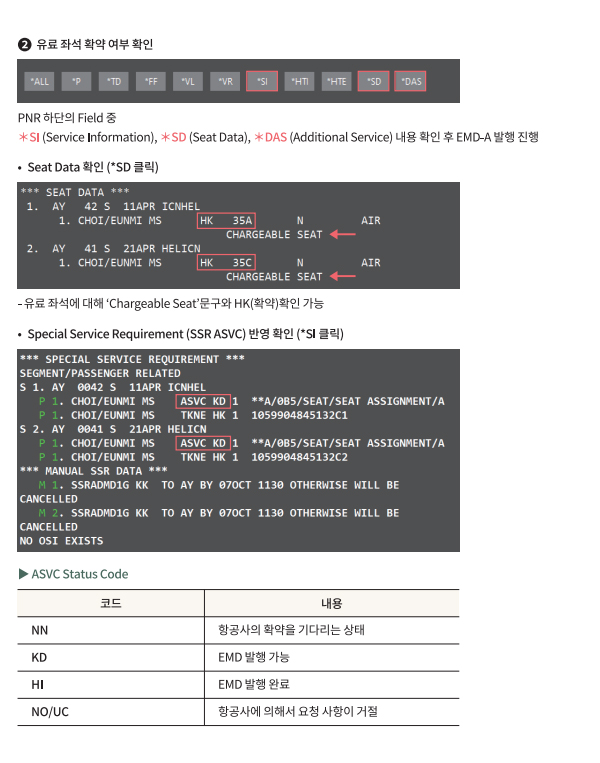Click *SI to view service information

[x=262, y=81]
